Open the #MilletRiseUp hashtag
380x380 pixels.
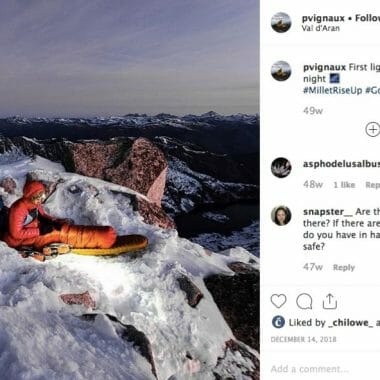(332, 90)
